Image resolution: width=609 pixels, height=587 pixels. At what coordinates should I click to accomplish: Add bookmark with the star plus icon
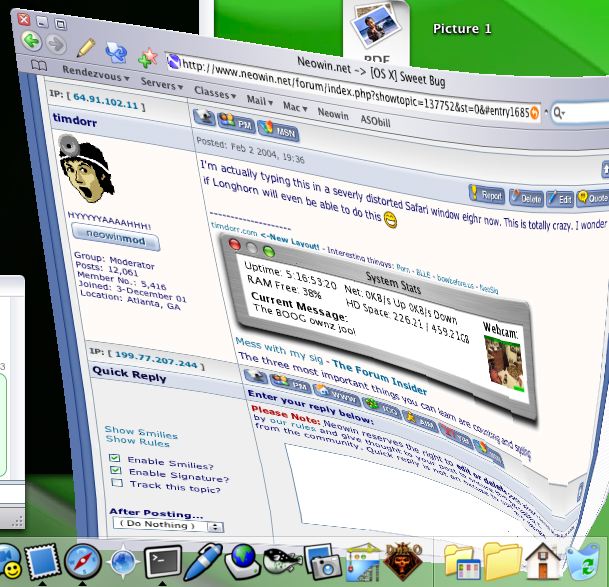(x=148, y=59)
